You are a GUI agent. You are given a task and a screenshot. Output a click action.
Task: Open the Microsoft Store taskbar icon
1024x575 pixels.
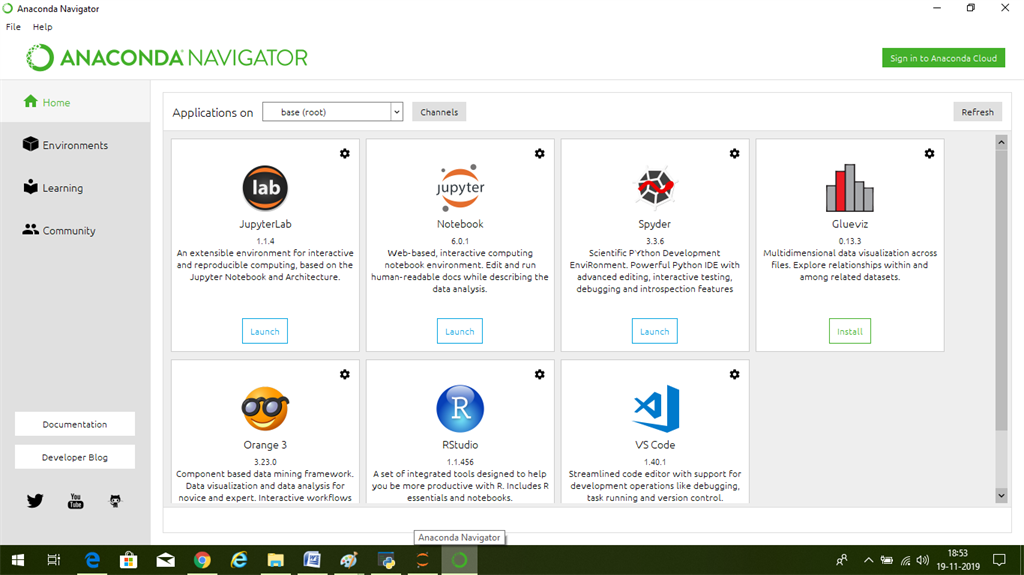(x=129, y=560)
